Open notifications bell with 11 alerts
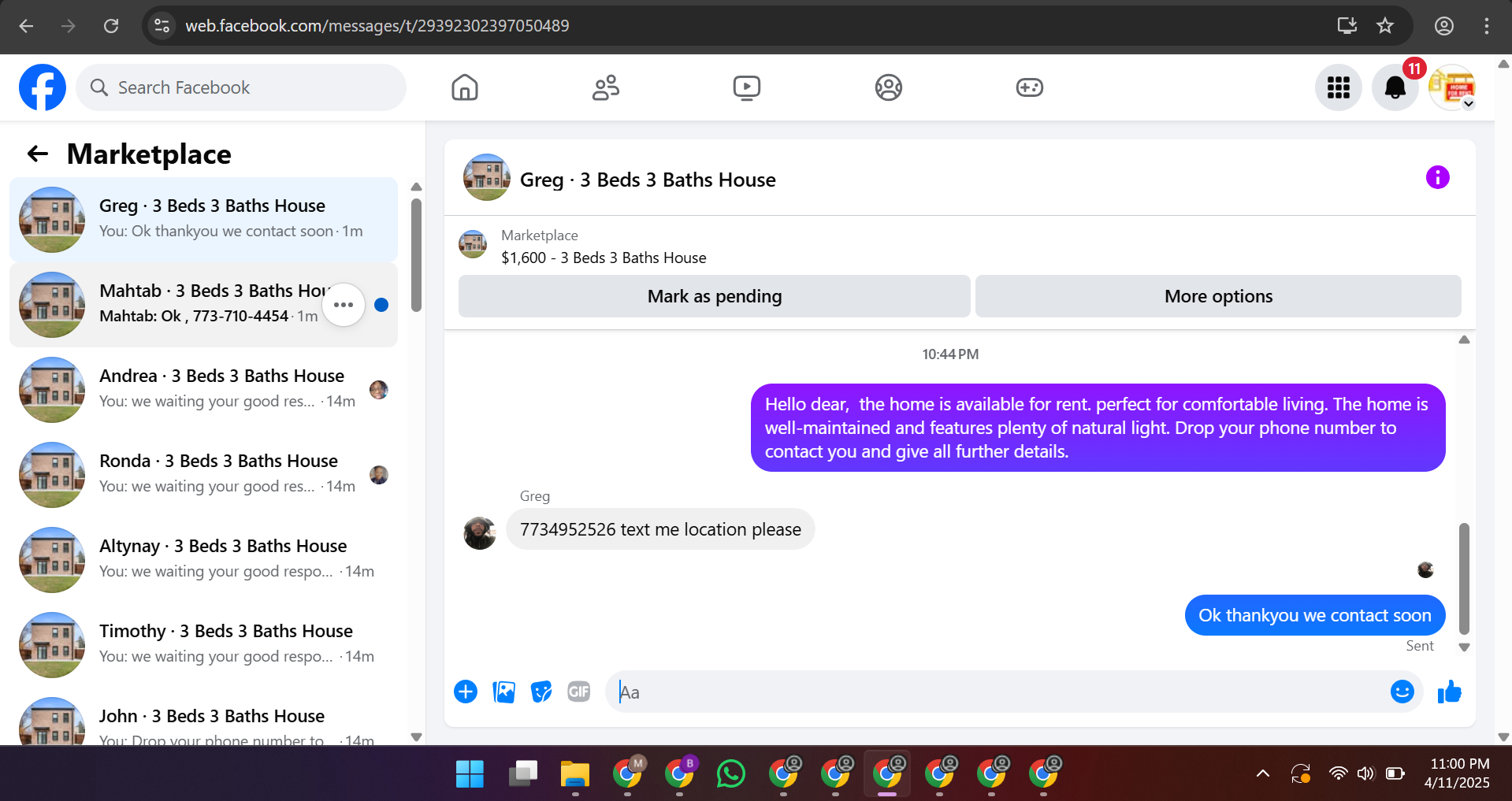This screenshot has height=801, width=1512. 1395,87
